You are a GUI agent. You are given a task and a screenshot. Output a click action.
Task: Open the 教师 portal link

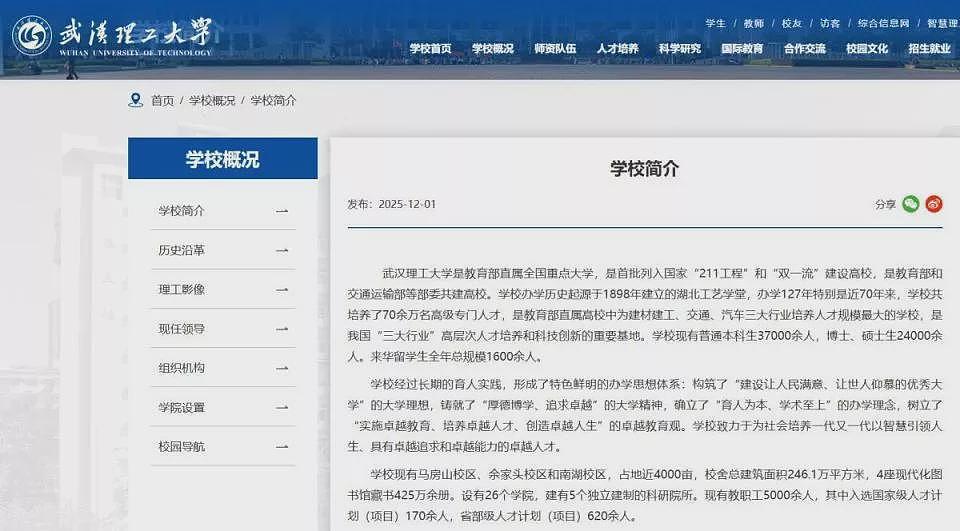[x=754, y=23]
